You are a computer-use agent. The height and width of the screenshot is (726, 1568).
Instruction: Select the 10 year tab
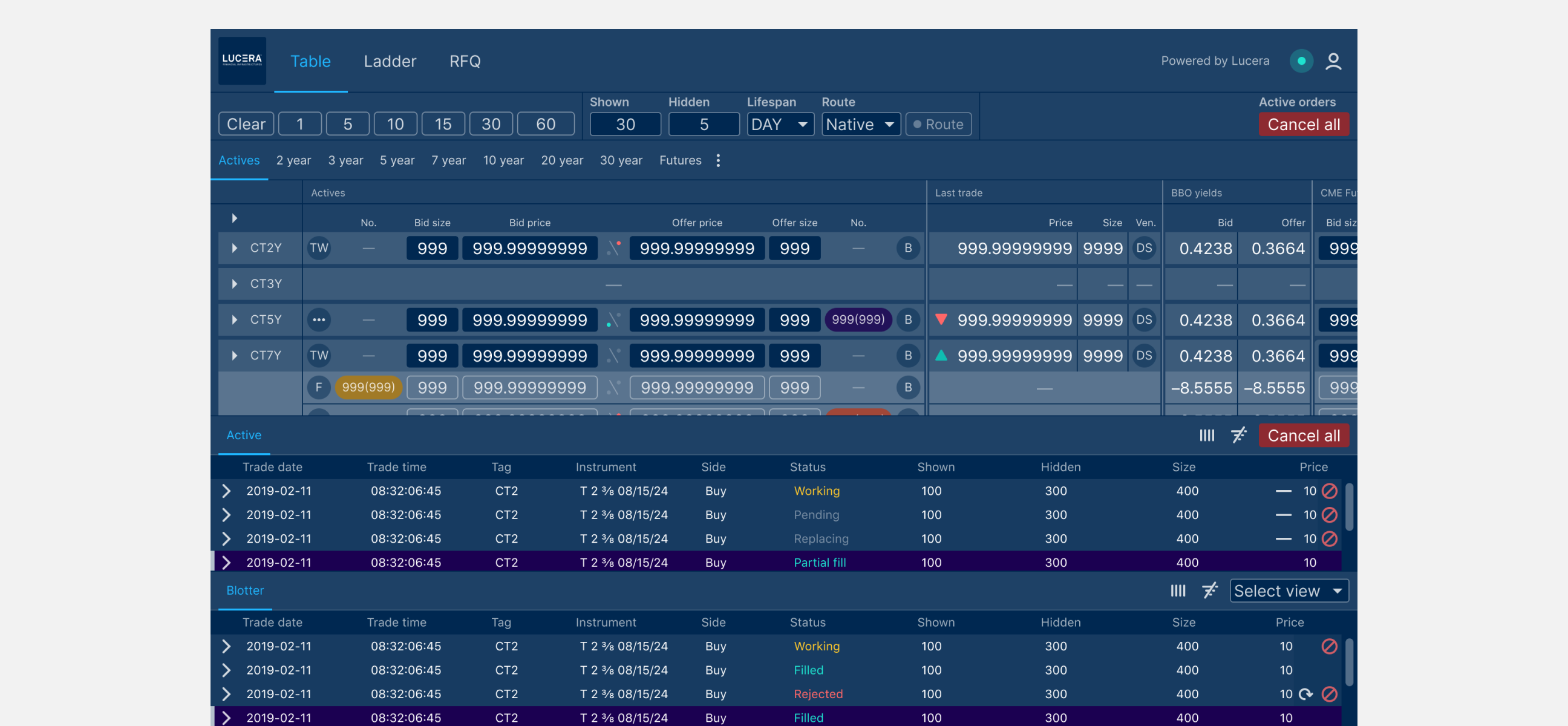(x=503, y=160)
